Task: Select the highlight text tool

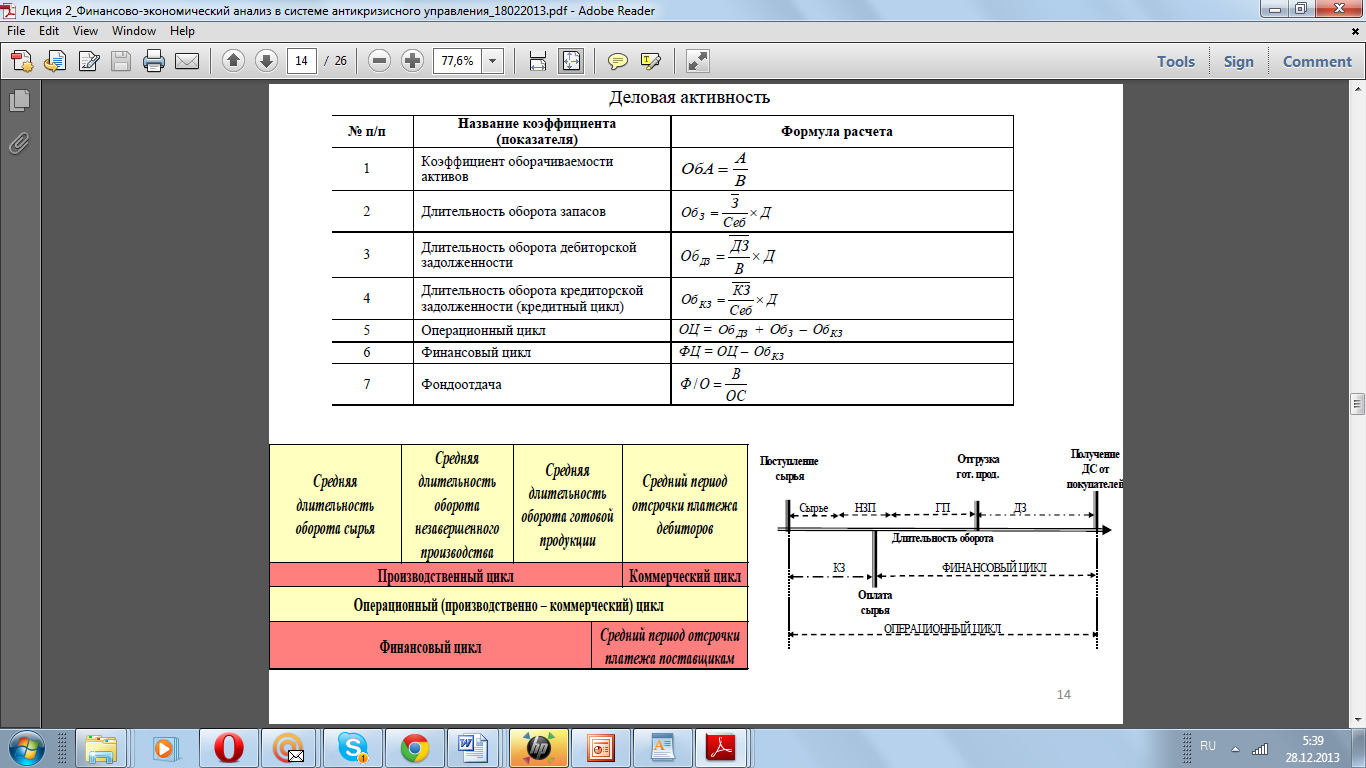Action: pyautogui.click(x=651, y=61)
